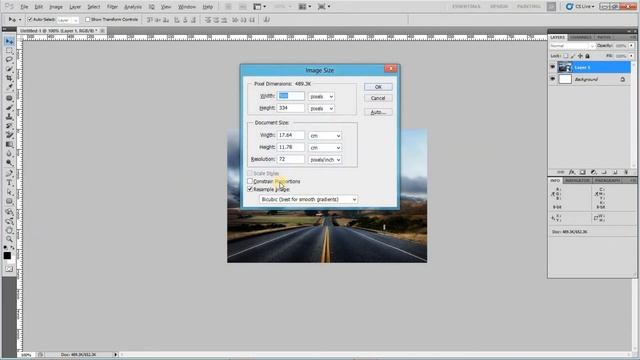Hide the Background layer eye icon
Image resolution: width=640 pixels, height=360 pixels.
click(x=553, y=79)
